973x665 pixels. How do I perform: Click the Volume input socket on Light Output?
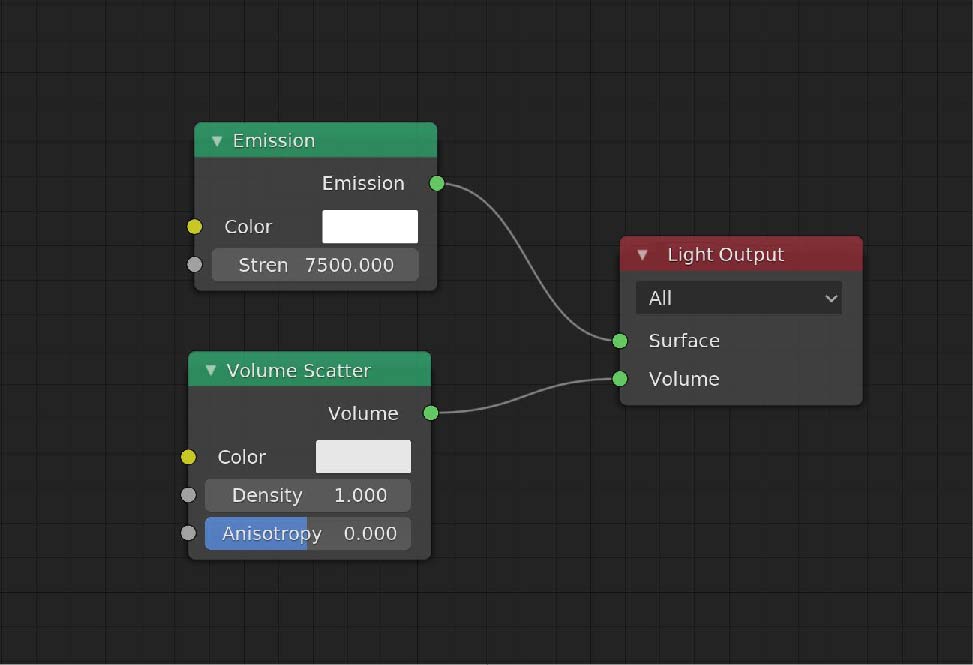coord(619,378)
